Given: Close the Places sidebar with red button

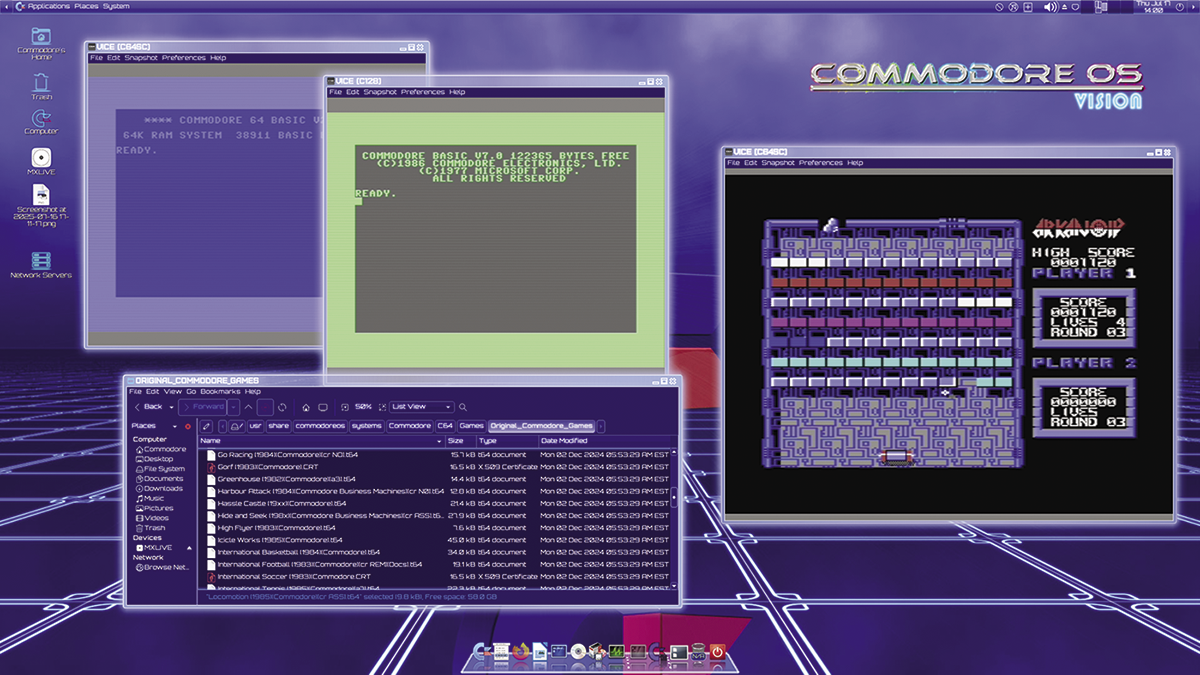Looking at the screenshot, I should coord(188,427).
